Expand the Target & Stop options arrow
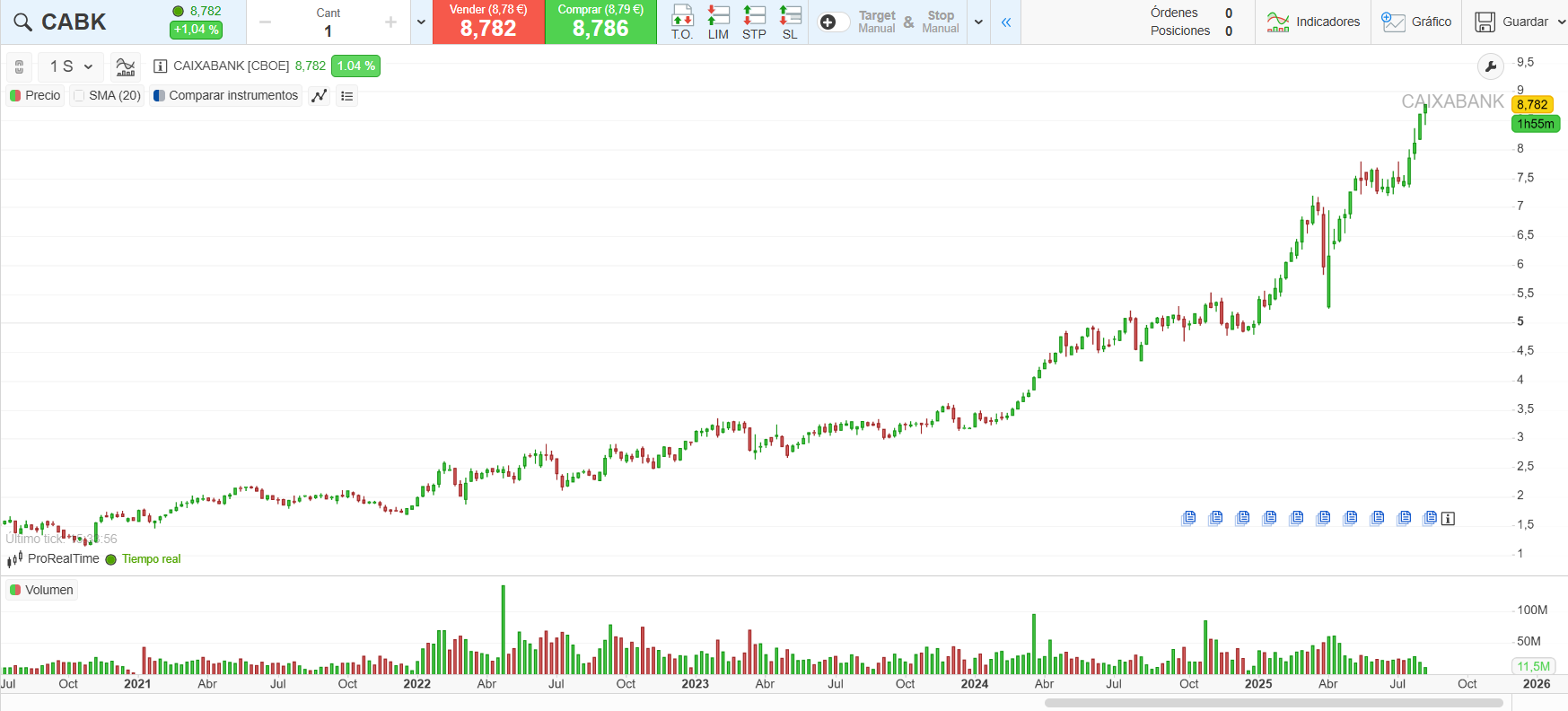1568x711 pixels. click(978, 22)
